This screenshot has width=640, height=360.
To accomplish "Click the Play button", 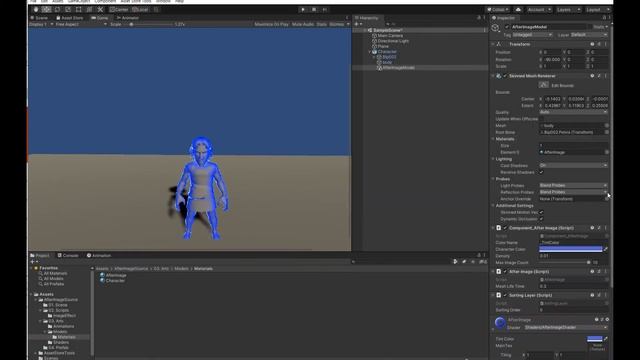I will [x=303, y=9].
